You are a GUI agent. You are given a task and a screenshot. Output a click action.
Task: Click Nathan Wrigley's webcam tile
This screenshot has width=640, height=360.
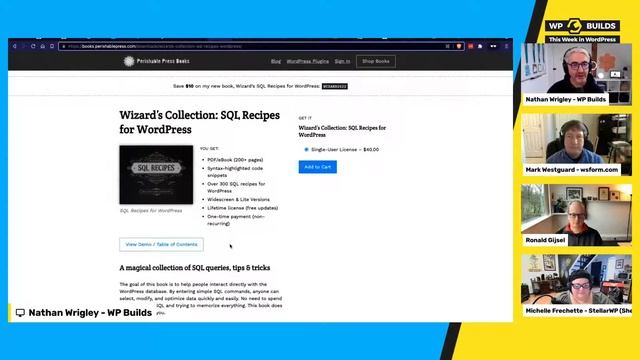tap(576, 74)
